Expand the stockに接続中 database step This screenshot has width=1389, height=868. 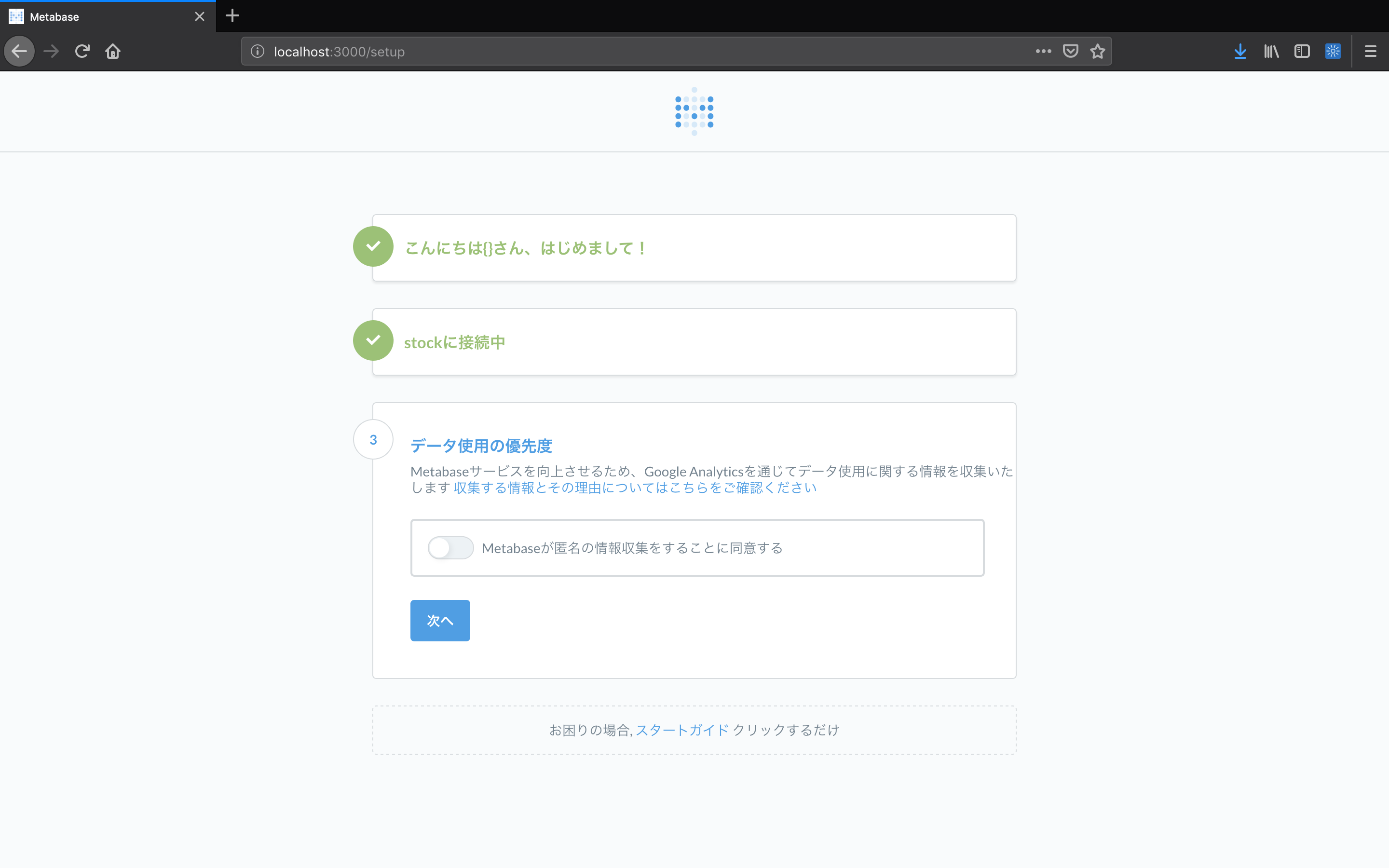point(455,343)
